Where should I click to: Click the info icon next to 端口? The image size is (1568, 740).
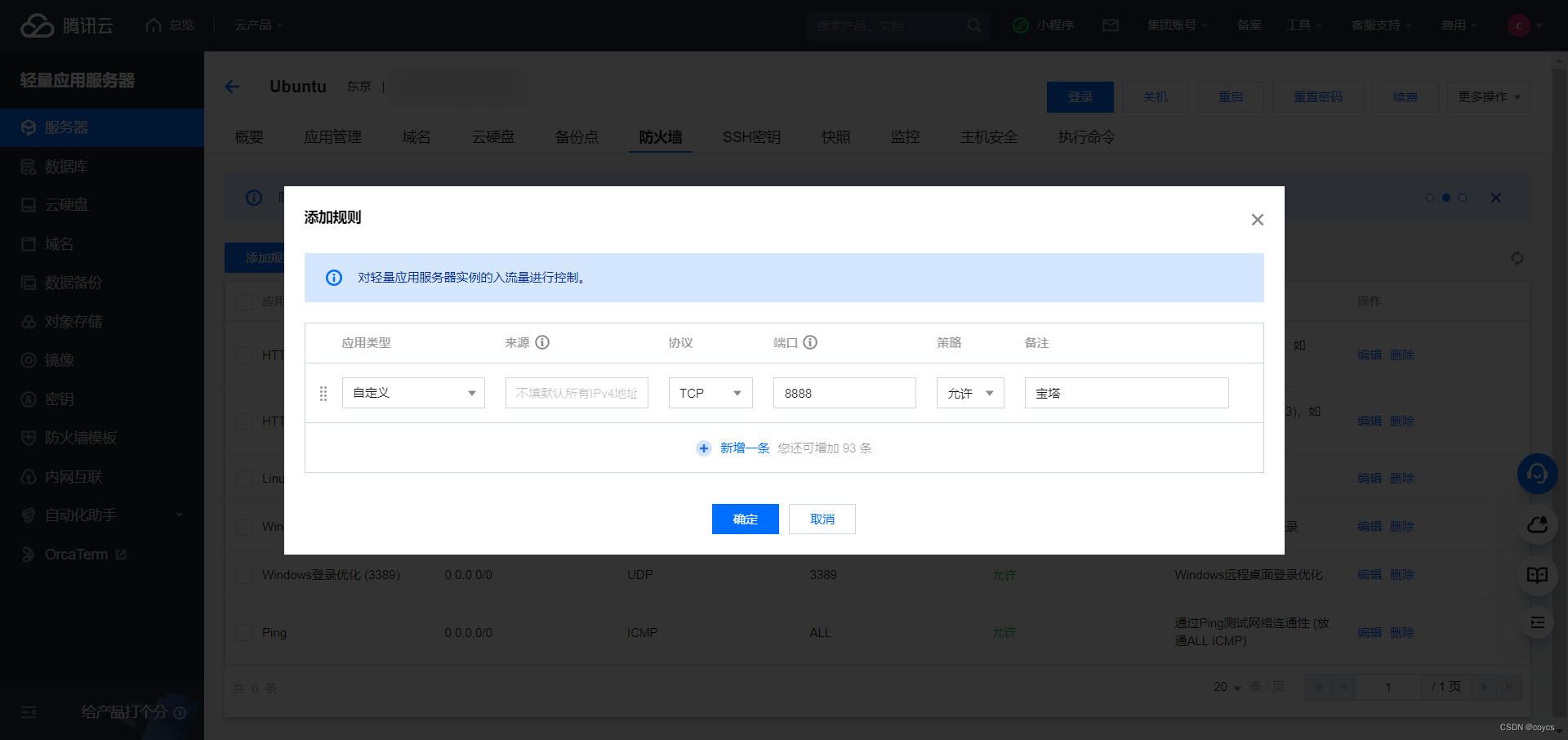click(x=810, y=342)
